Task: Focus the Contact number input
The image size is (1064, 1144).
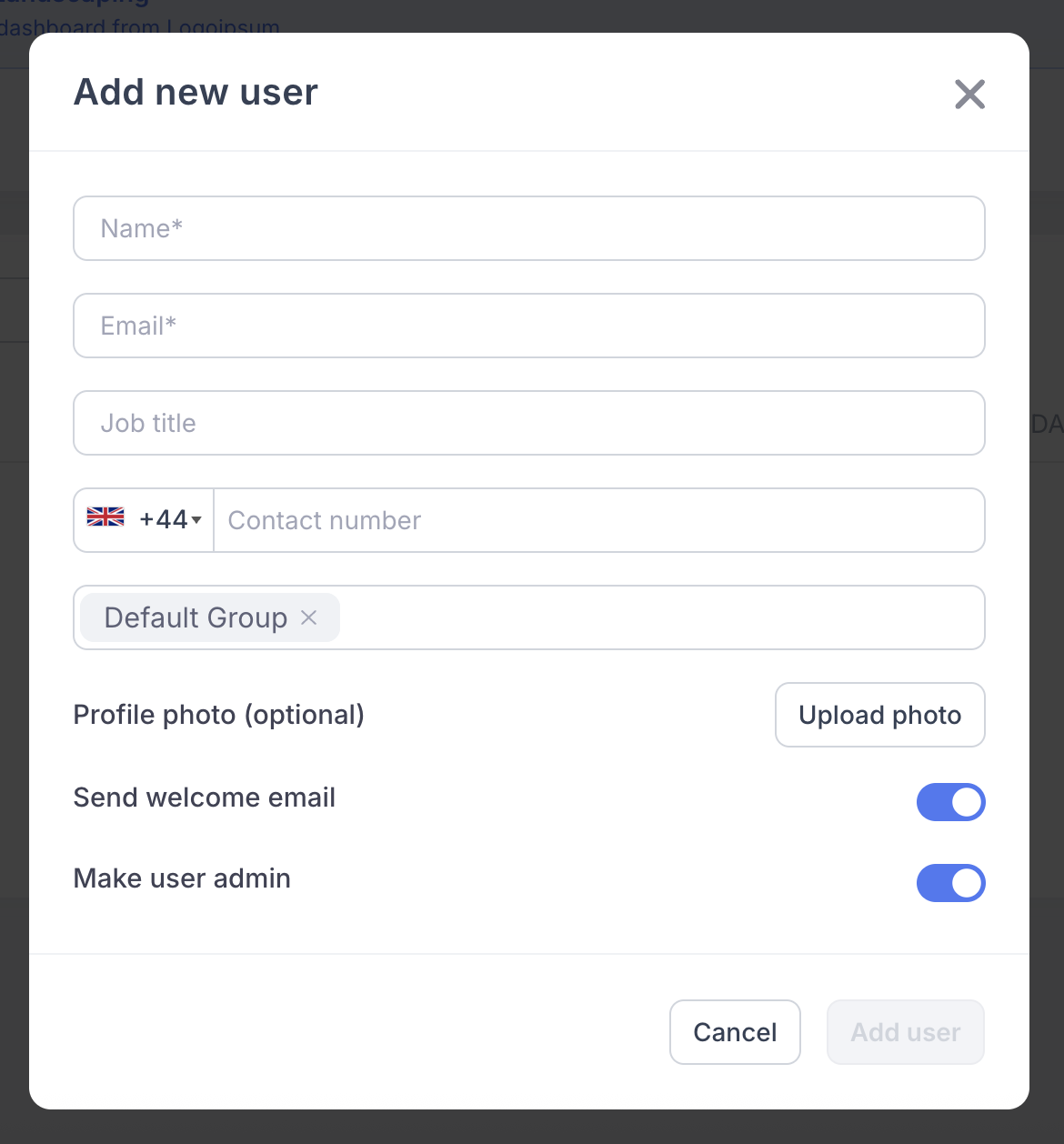Action: point(598,520)
